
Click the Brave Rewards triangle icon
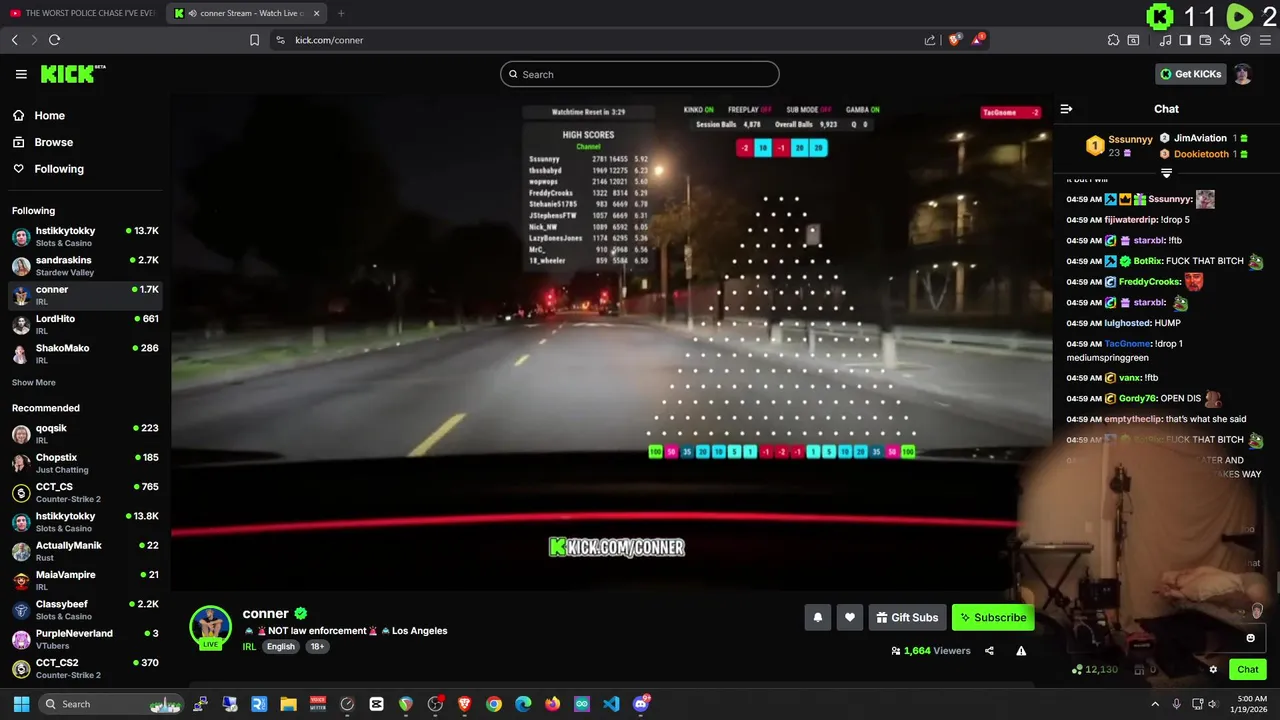coord(978,40)
